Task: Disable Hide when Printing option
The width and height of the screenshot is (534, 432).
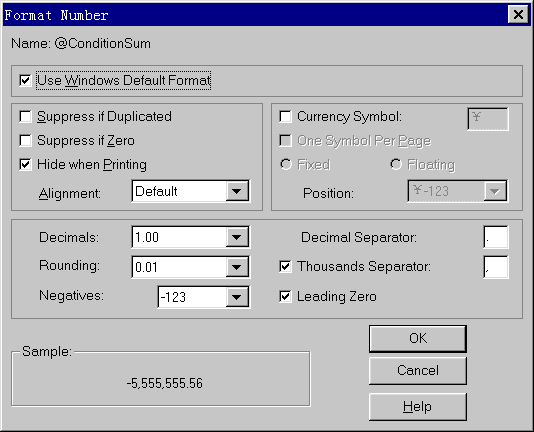Action: pos(26,165)
